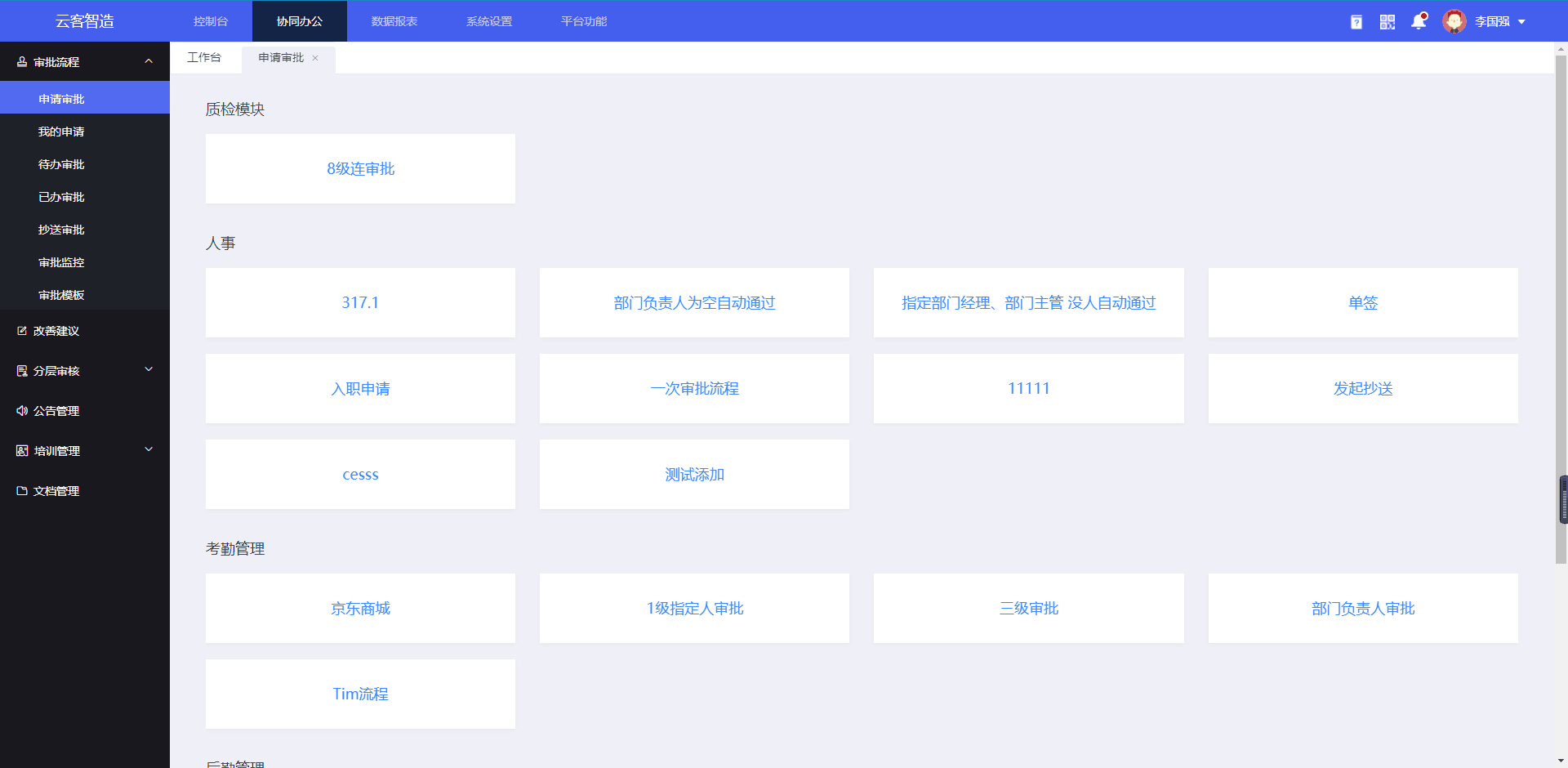
Task: Open the 京东商城 approval card
Action: point(360,609)
